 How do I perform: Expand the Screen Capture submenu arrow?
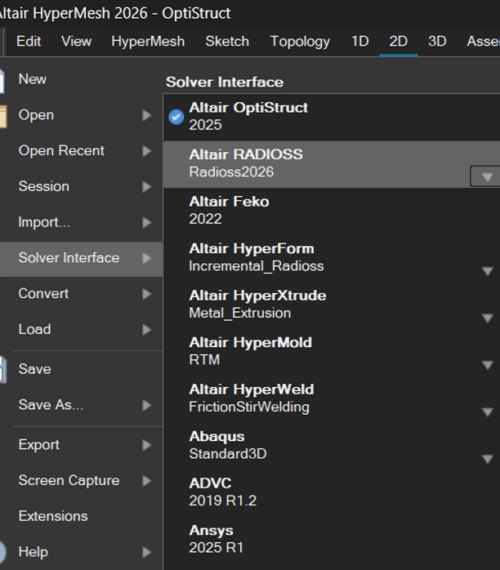(147, 481)
